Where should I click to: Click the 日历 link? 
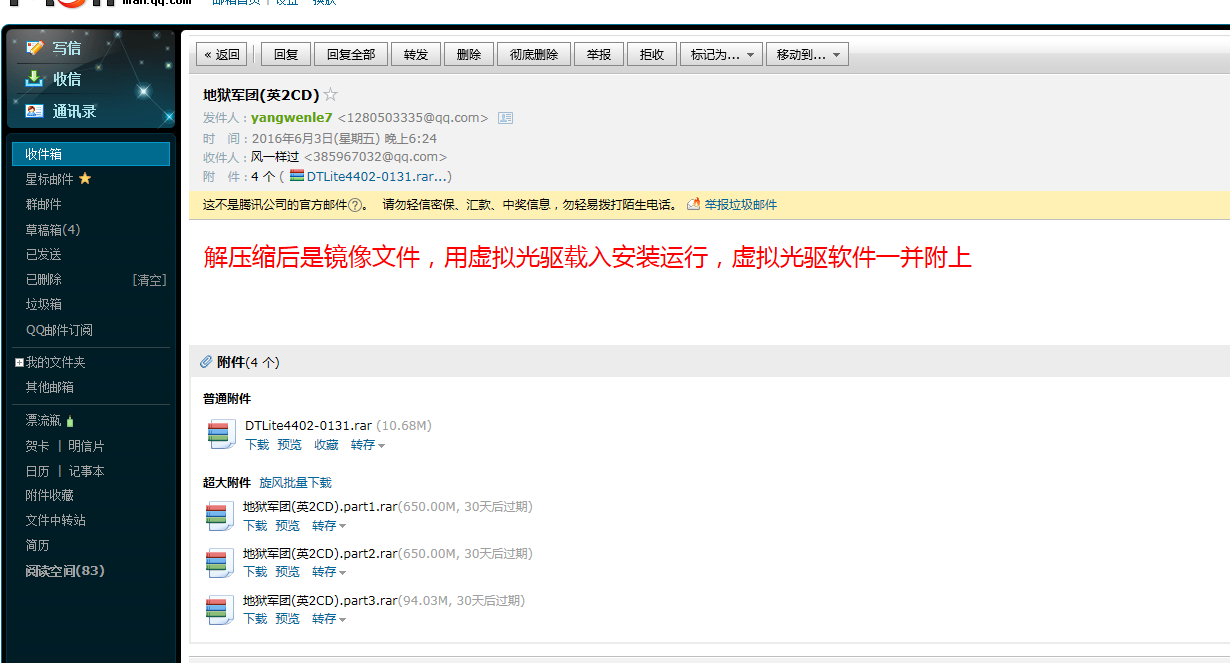pos(37,471)
